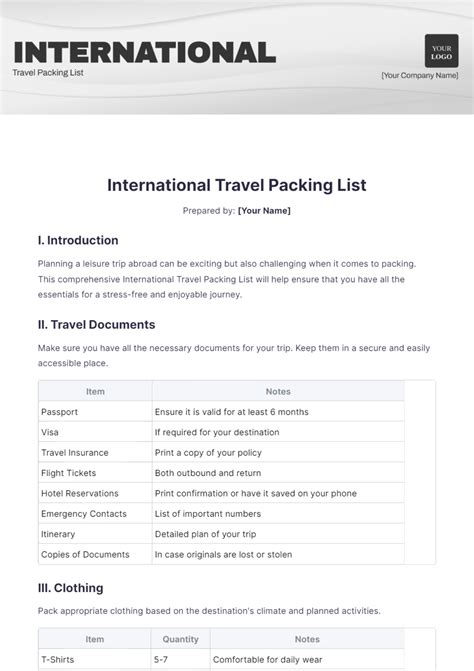Click the Hotel Reservations cell
Image resolution: width=474 pixels, height=671 pixels.
(95, 493)
